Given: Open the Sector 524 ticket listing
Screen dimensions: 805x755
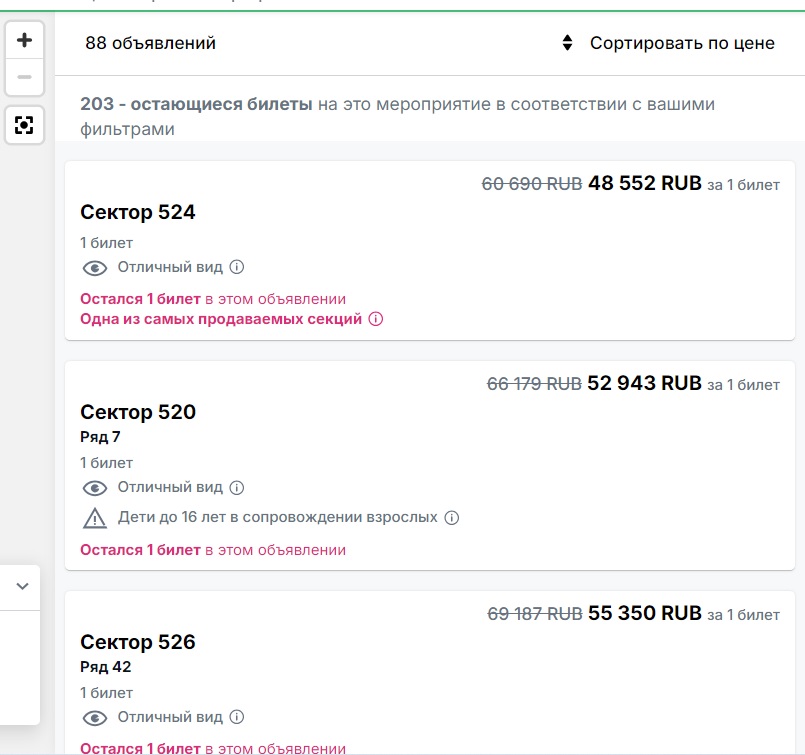Looking at the screenshot, I should (138, 212).
